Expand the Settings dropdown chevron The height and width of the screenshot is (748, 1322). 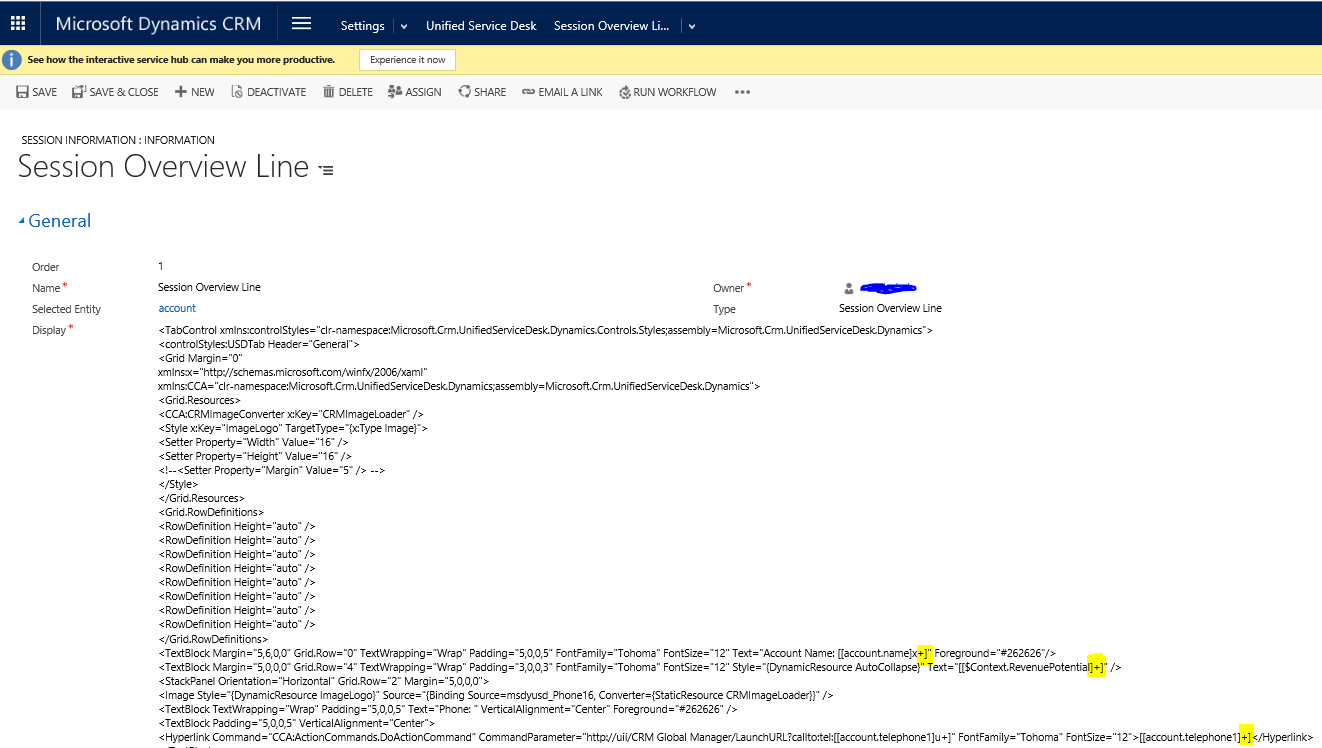click(404, 26)
